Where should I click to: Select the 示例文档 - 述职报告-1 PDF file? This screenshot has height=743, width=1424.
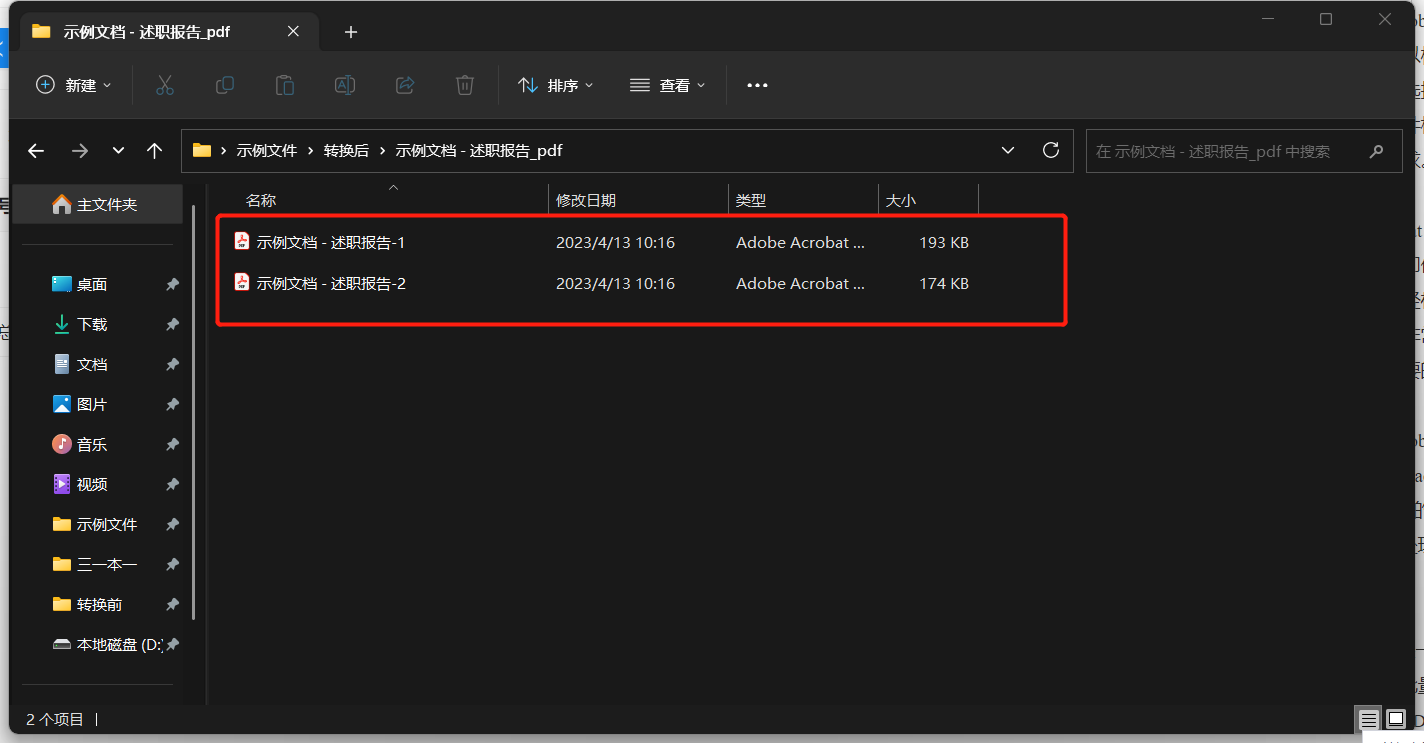tap(330, 243)
